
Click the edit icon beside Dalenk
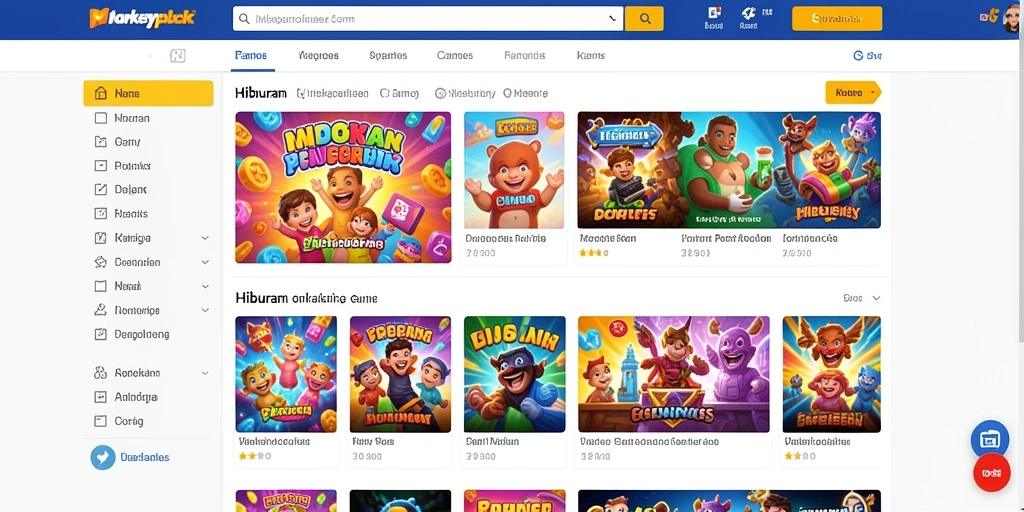pyautogui.click(x=101, y=189)
